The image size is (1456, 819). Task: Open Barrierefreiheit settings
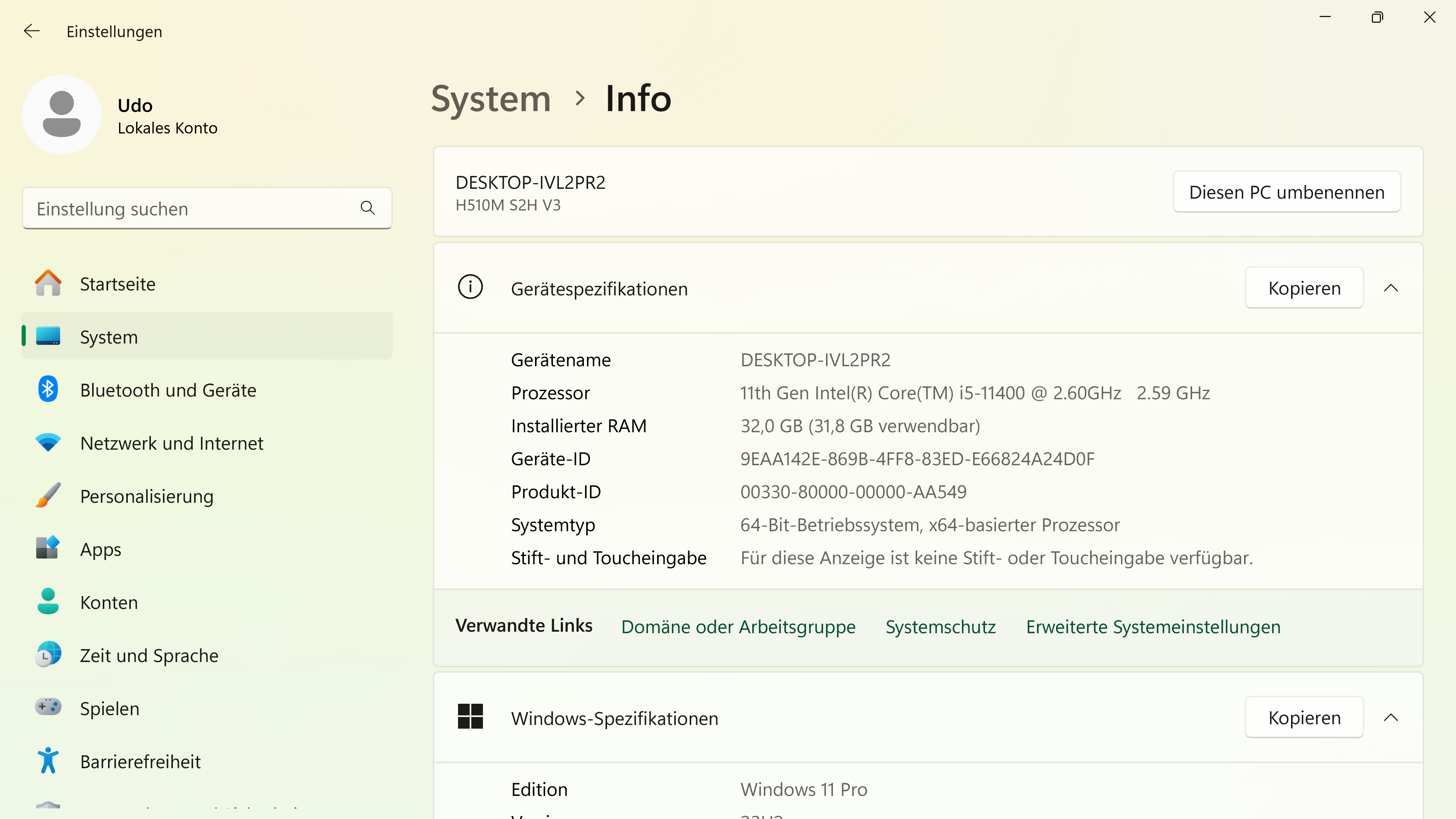tap(207, 761)
